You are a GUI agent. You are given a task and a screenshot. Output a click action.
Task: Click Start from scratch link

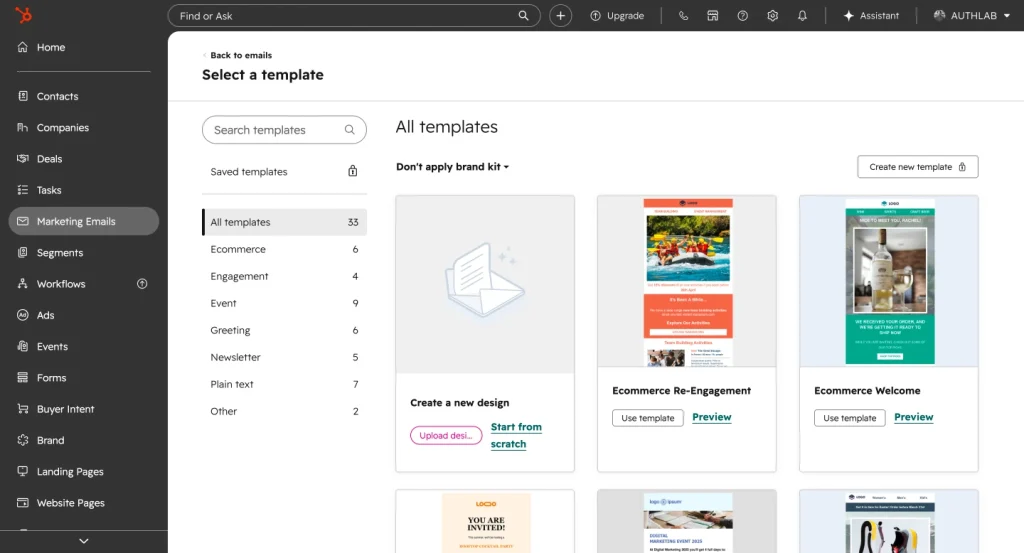coord(516,435)
